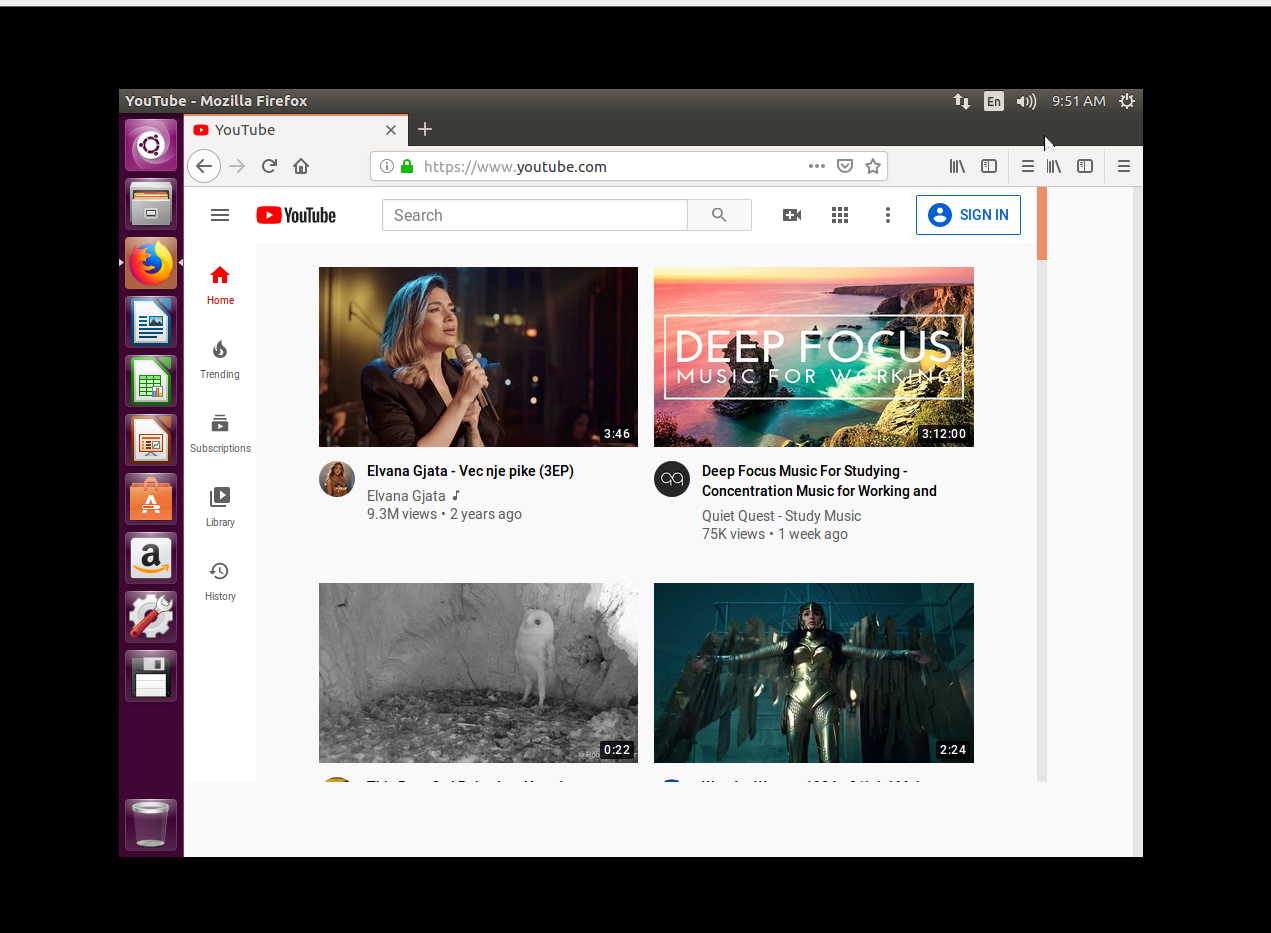Click "75K views • 1 week ago" text

(x=775, y=534)
